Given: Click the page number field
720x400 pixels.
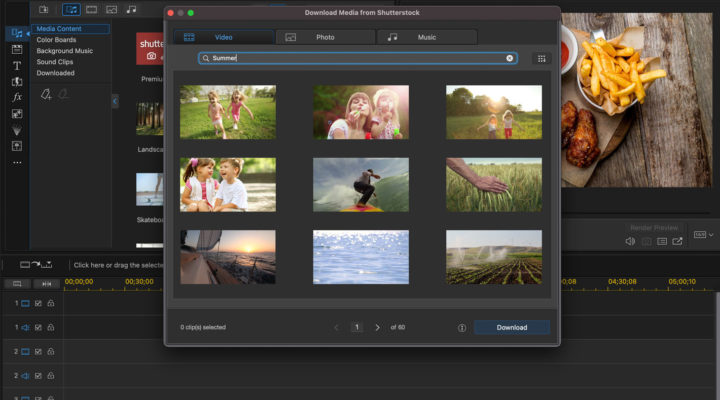Looking at the screenshot, I should point(357,327).
